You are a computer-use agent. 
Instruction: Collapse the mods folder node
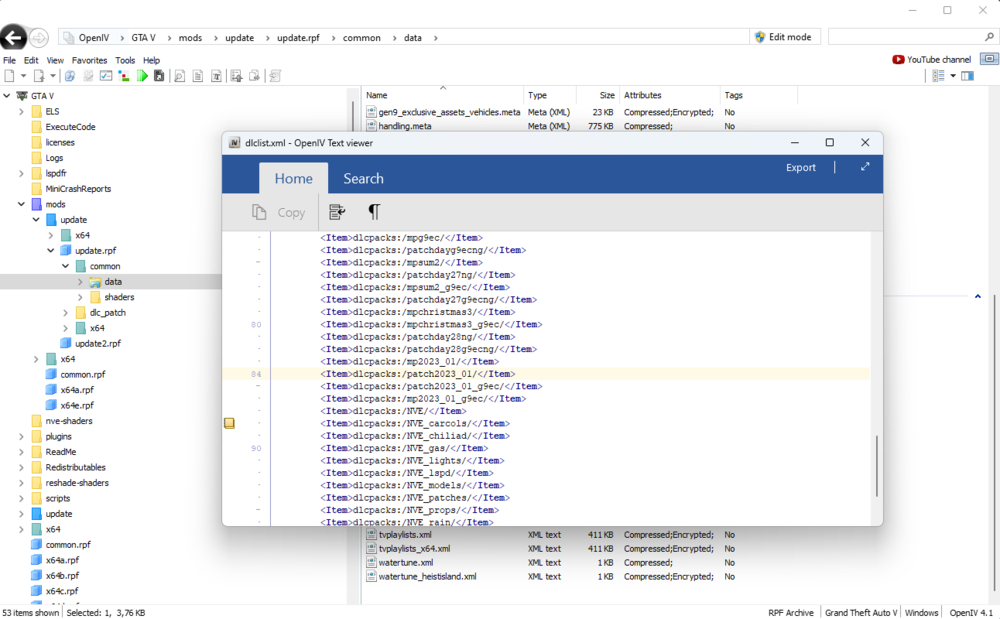click(x=21, y=204)
